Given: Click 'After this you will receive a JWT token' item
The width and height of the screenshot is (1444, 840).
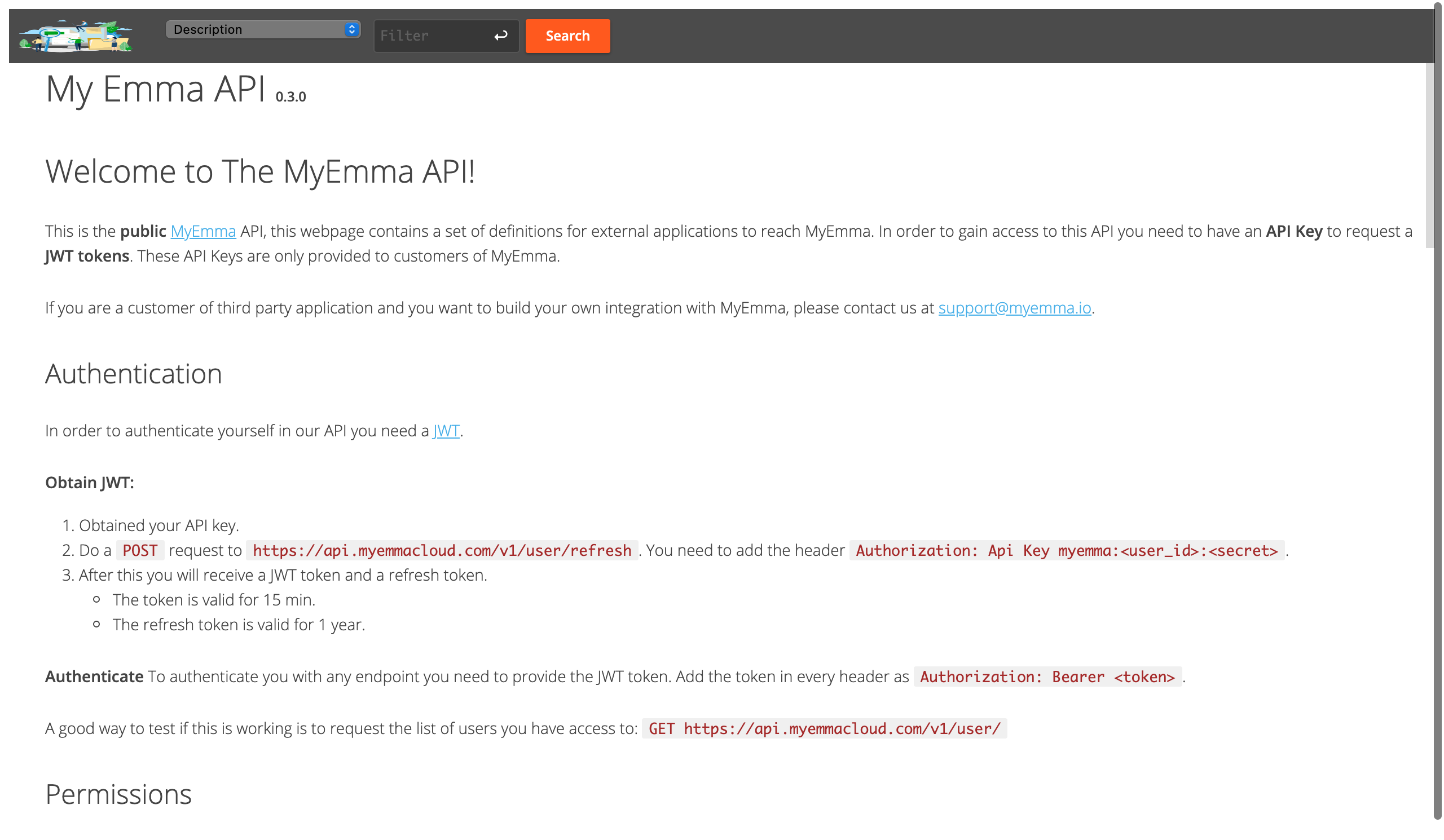Looking at the screenshot, I should (x=283, y=575).
